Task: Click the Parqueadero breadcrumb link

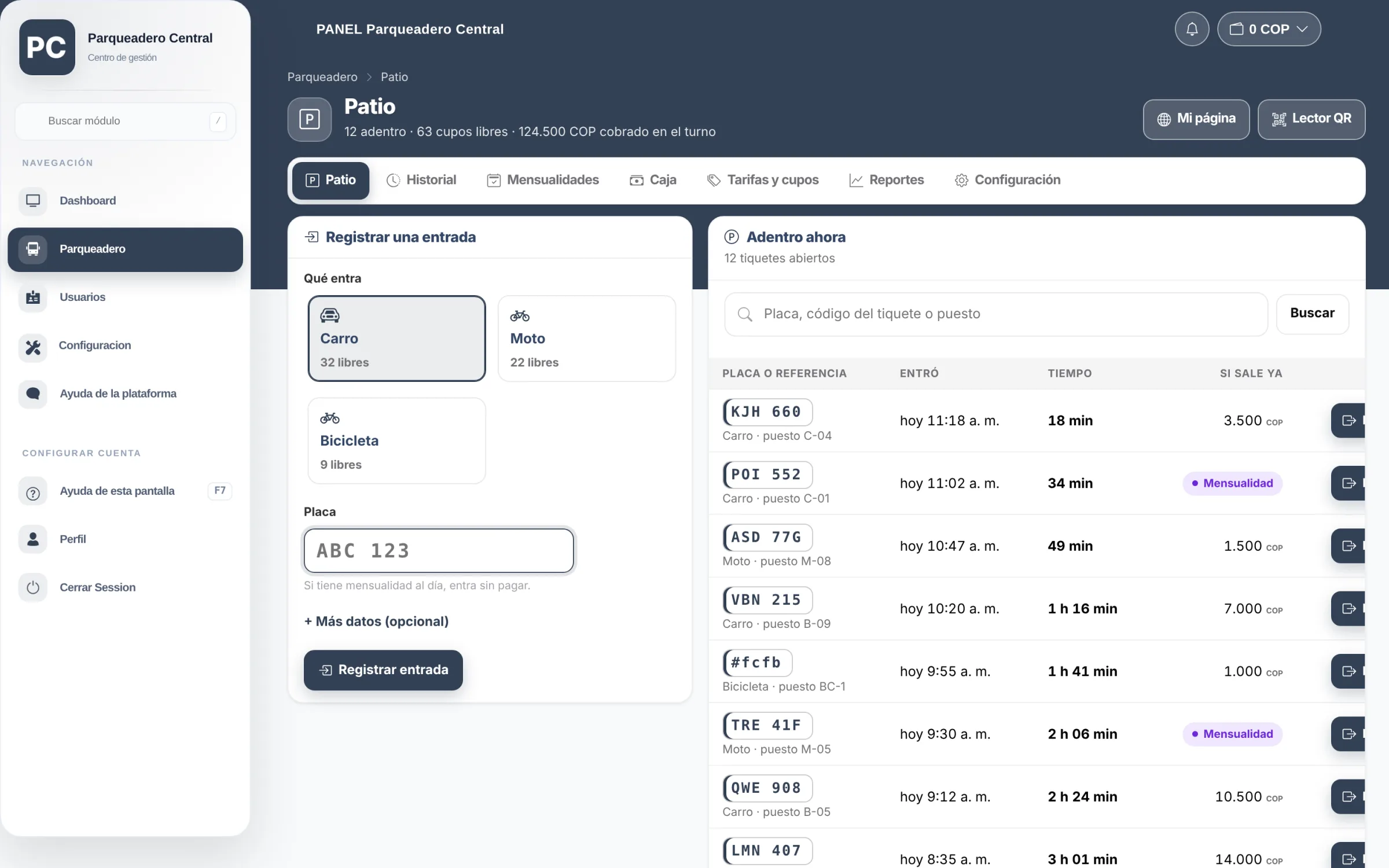Action: click(322, 77)
